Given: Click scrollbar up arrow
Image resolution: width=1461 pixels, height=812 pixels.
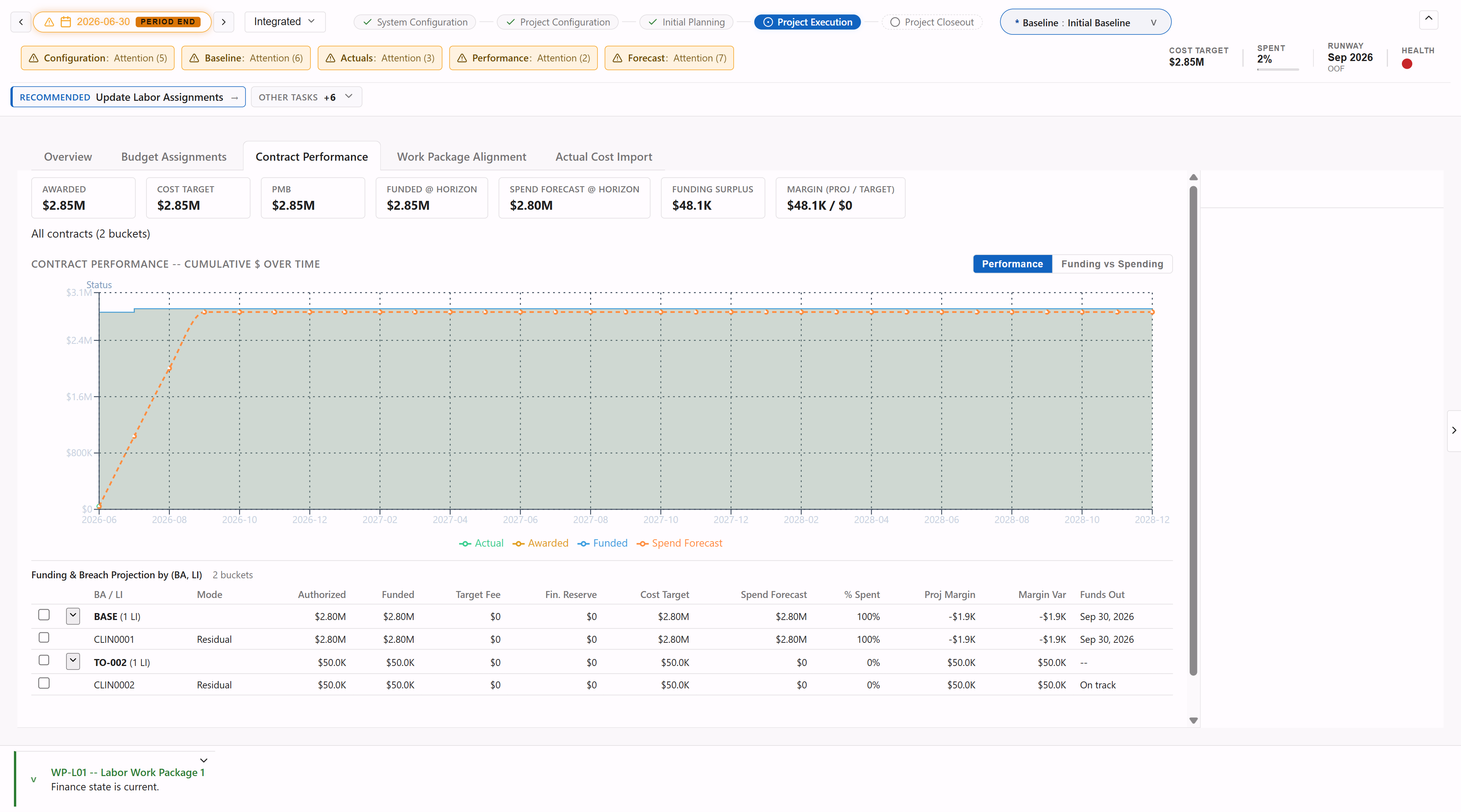Looking at the screenshot, I should [x=1193, y=177].
